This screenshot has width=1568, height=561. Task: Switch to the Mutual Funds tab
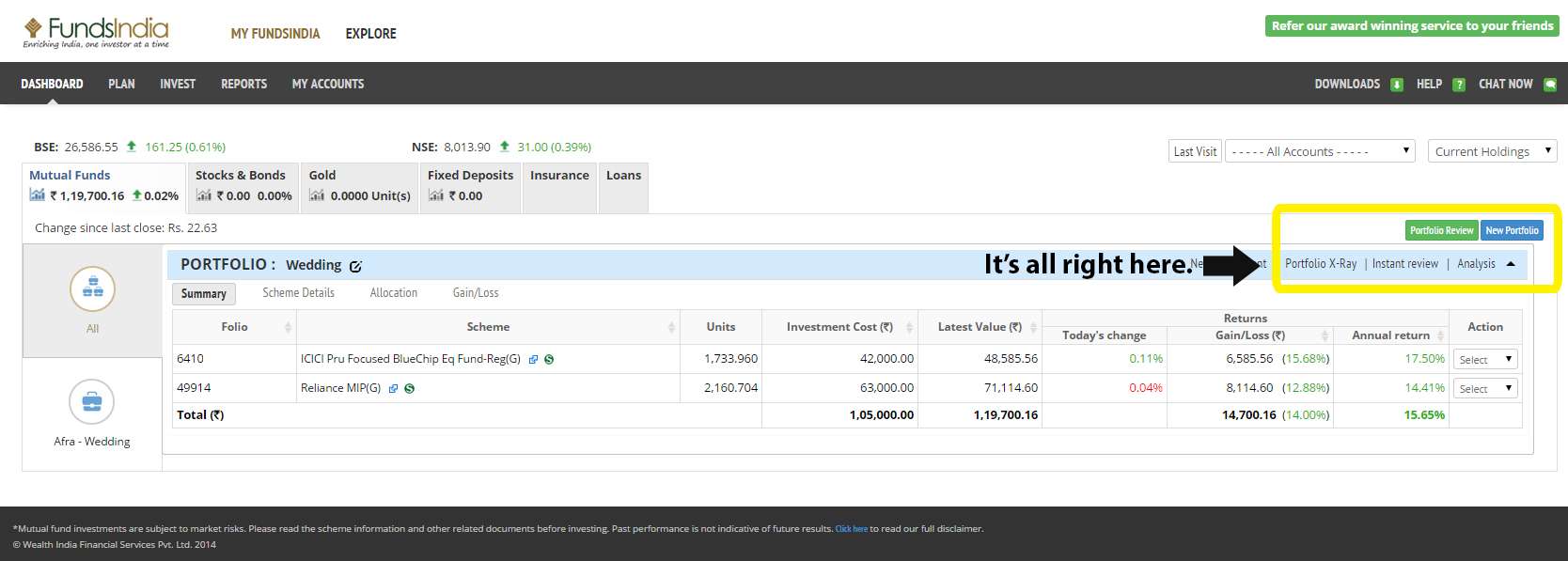pos(103,188)
